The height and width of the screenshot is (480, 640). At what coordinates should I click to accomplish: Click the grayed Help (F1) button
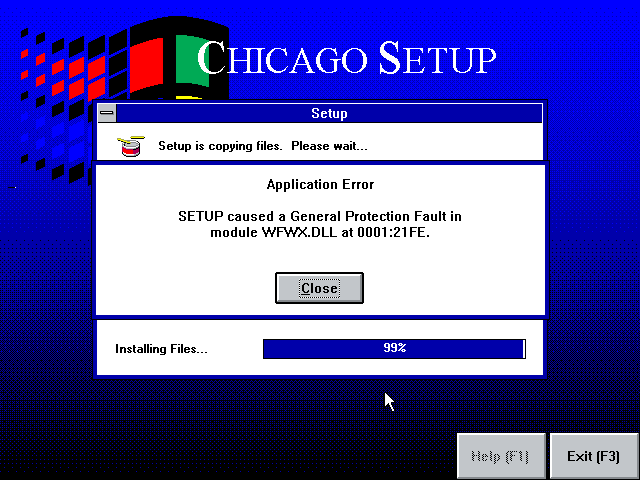coord(501,456)
